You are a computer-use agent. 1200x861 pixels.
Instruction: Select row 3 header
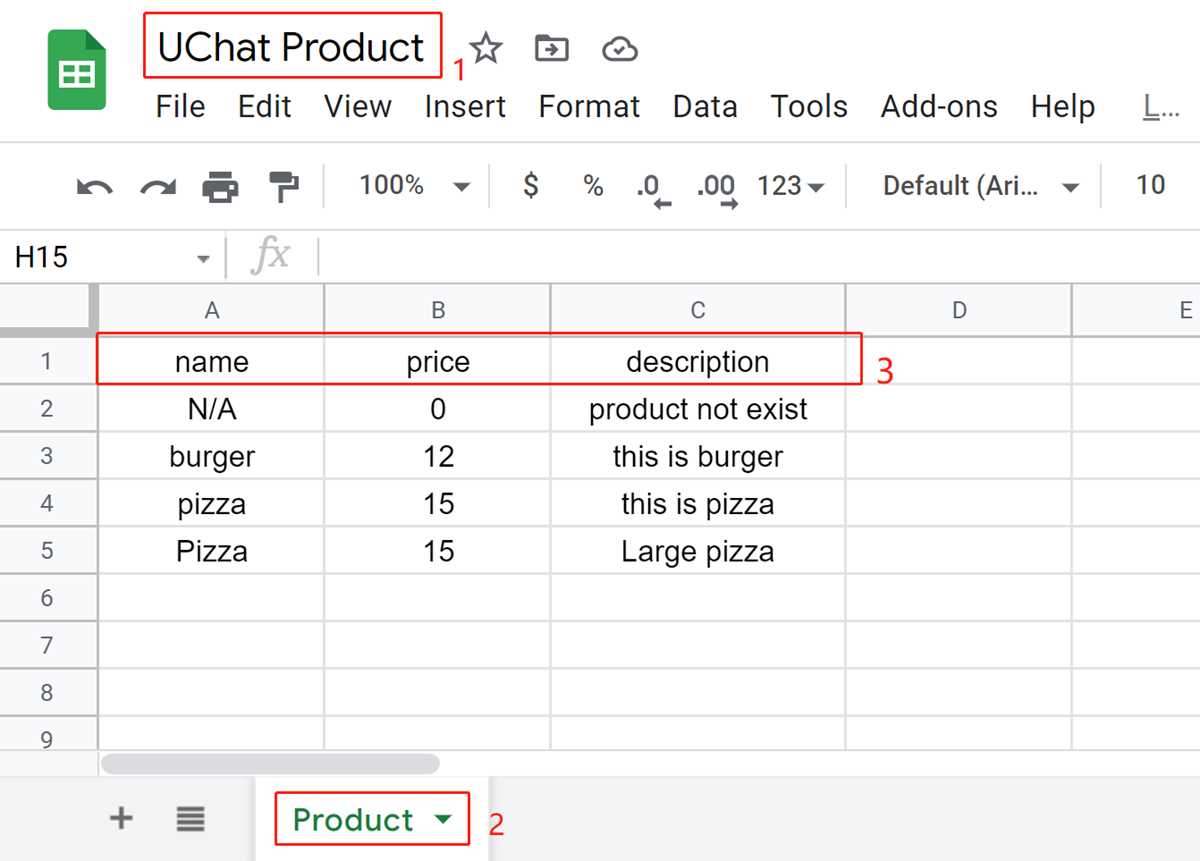click(48, 456)
